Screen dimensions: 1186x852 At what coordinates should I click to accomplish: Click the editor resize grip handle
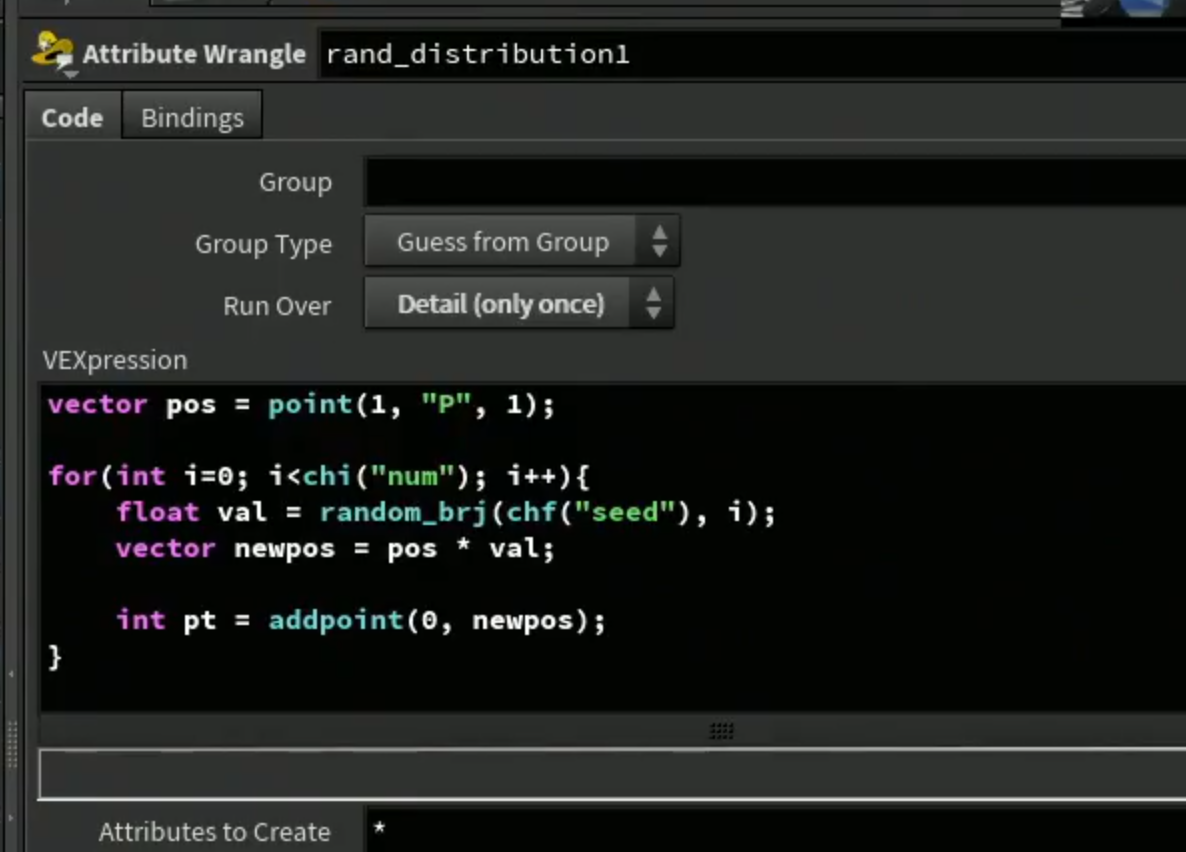coord(721,730)
